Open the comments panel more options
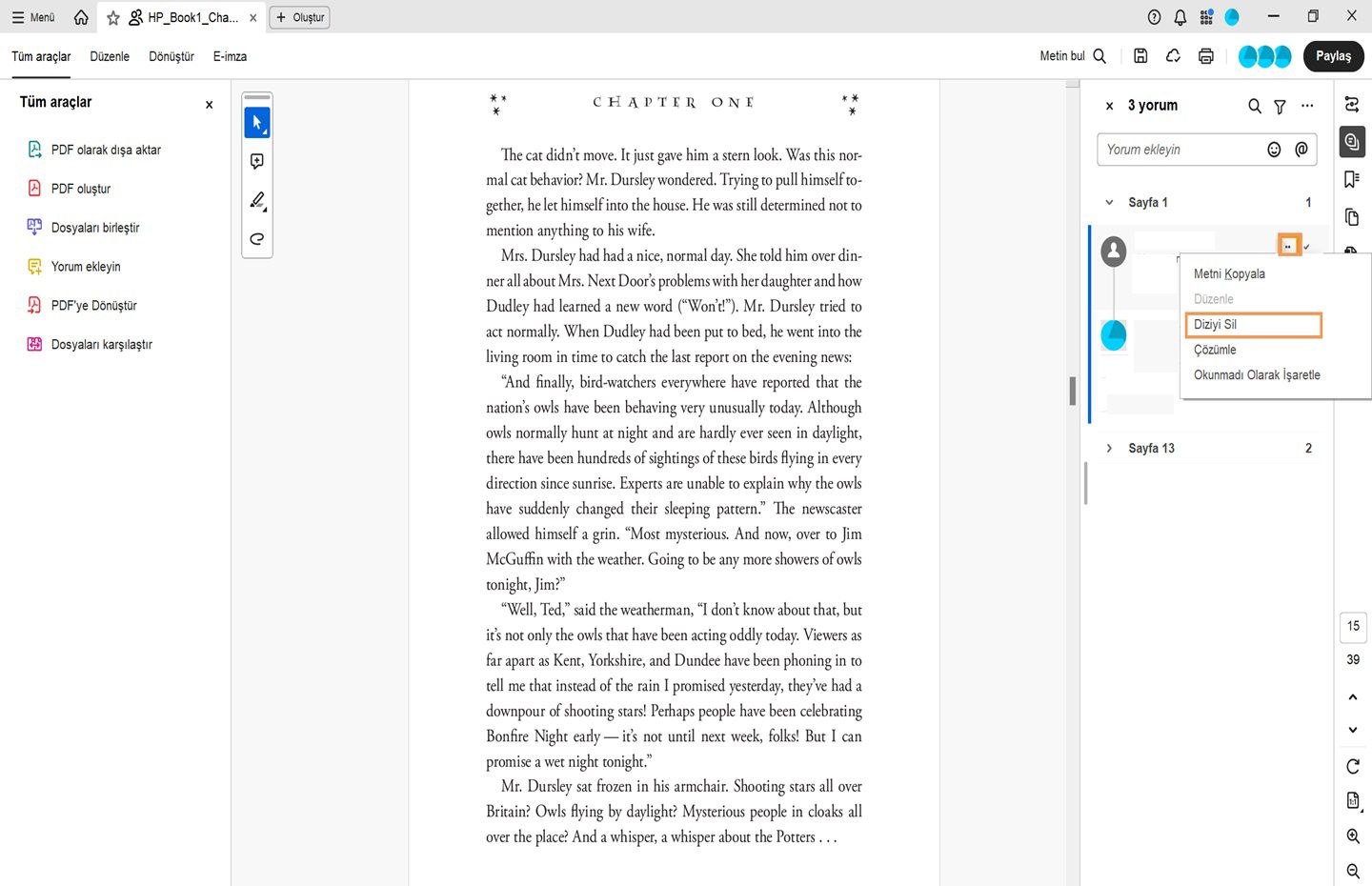Image resolution: width=1372 pixels, height=886 pixels. pos(1307,106)
